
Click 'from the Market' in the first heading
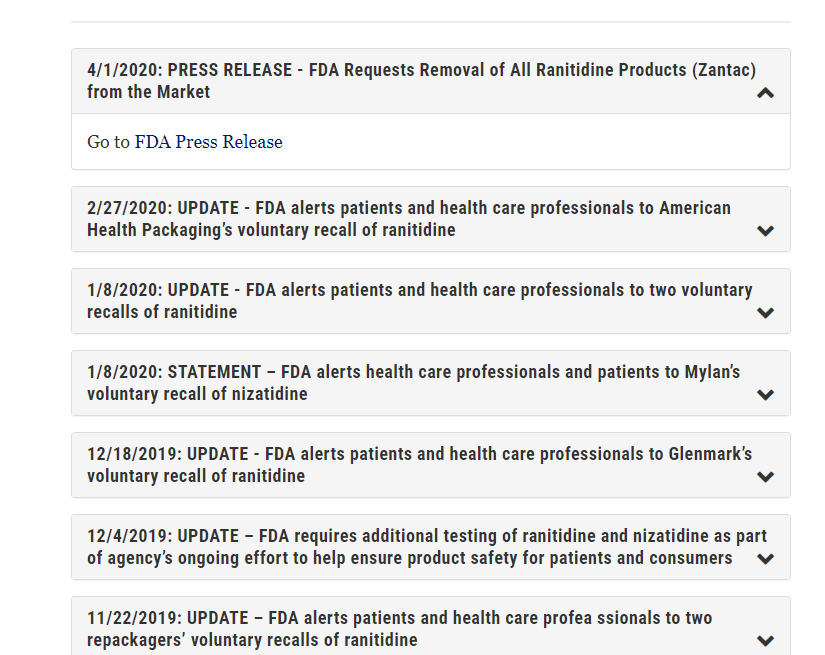point(149,92)
